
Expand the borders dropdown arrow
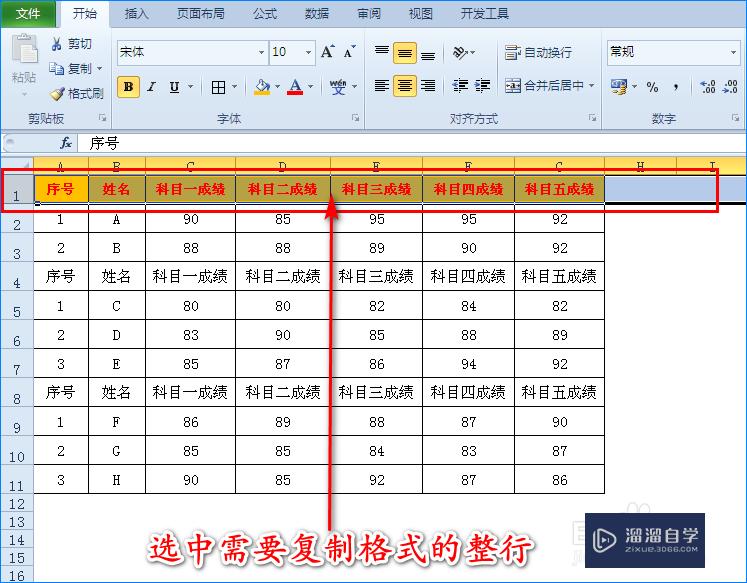(234, 87)
